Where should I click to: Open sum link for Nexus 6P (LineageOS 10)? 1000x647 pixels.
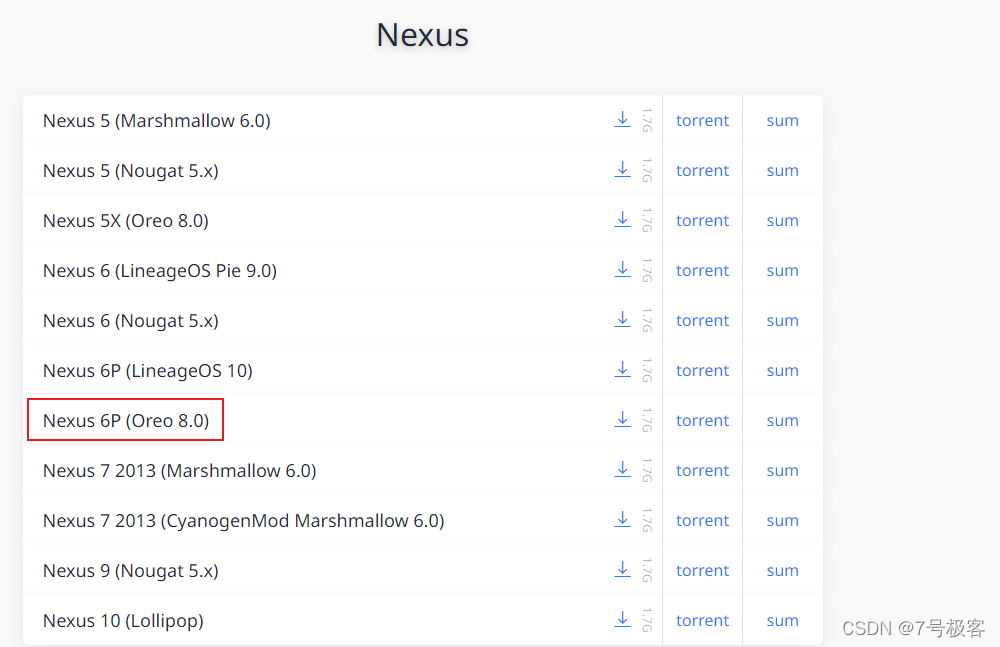(x=783, y=370)
